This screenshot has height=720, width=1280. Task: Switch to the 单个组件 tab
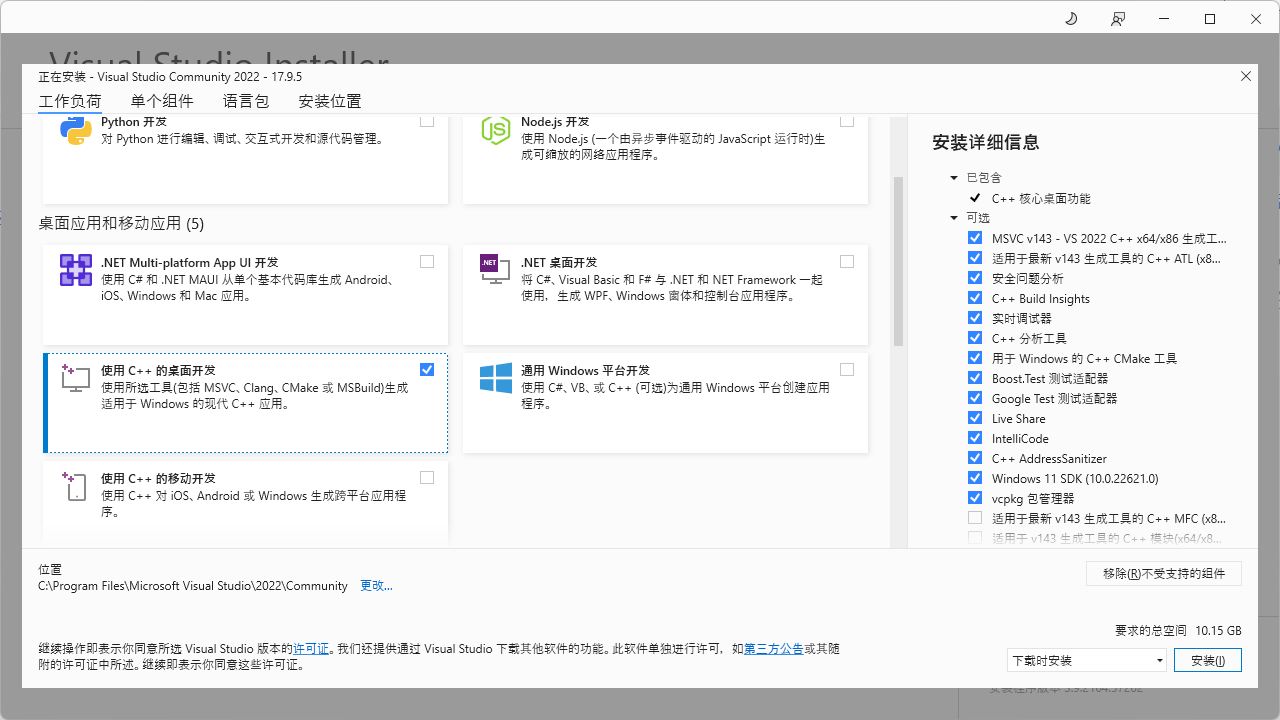161,101
